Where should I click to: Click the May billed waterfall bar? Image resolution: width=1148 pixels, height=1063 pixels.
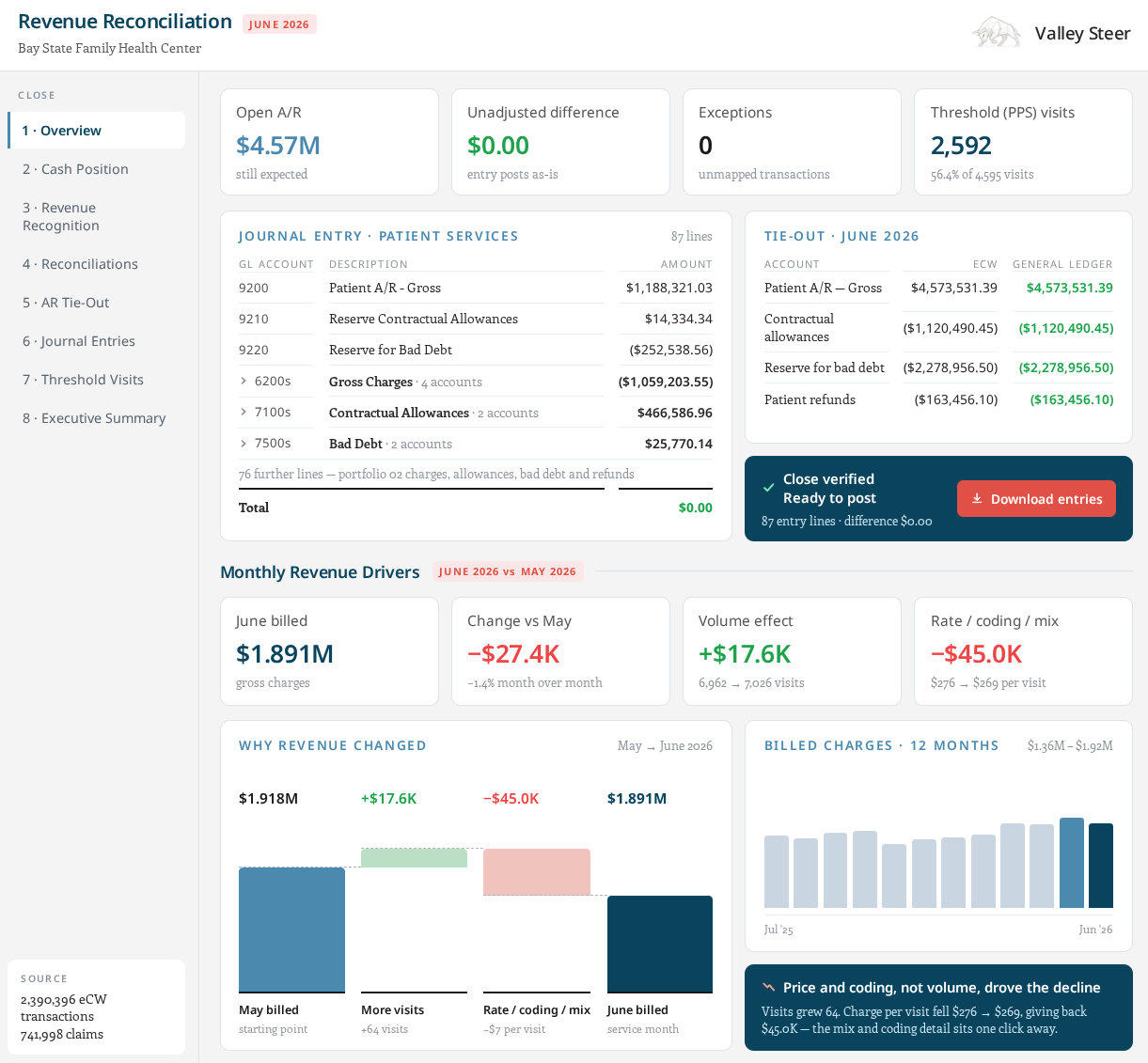291,930
